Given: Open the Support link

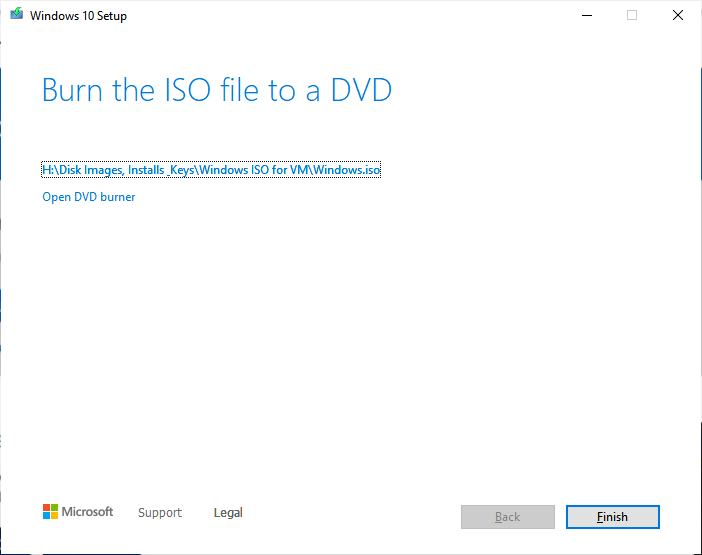Looking at the screenshot, I should tap(160, 513).
